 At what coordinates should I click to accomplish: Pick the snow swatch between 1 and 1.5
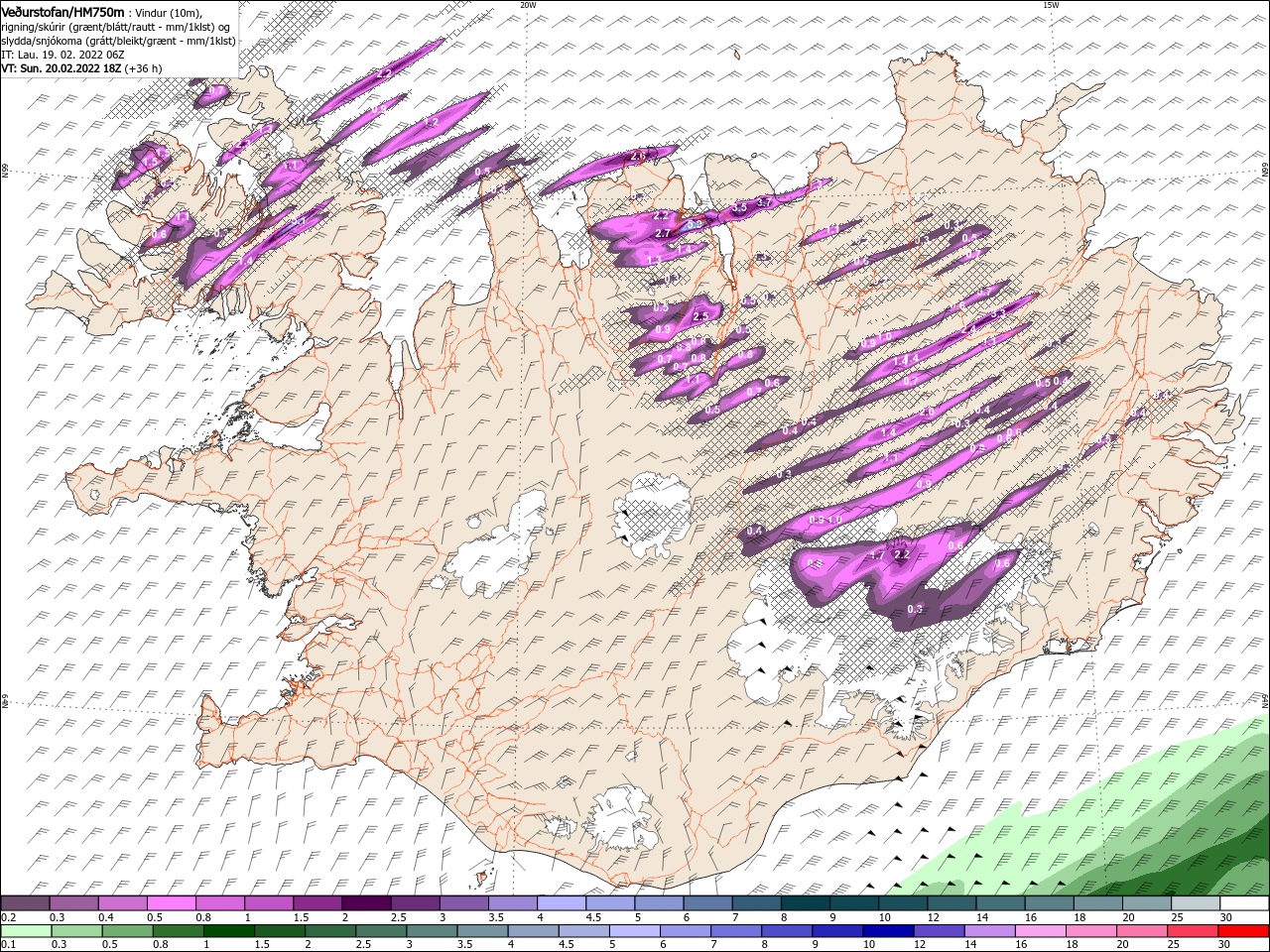pyautogui.click(x=268, y=903)
